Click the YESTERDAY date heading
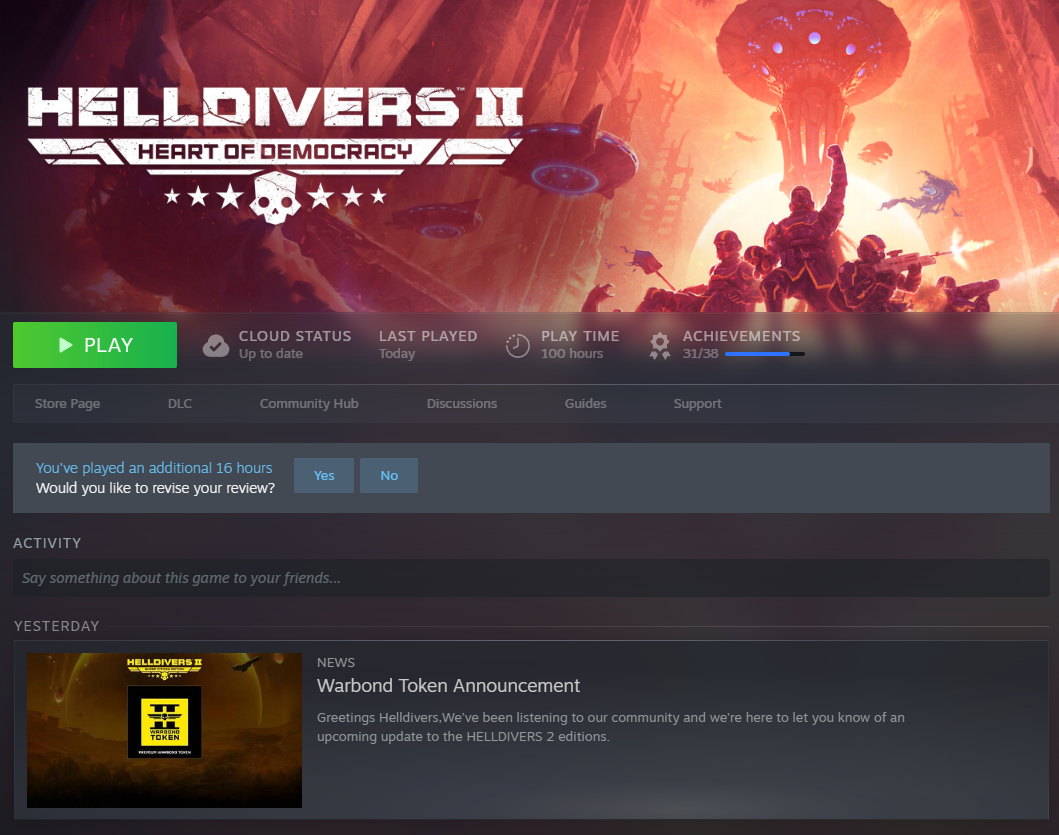Screen dimensions: 1059x835 57,626
